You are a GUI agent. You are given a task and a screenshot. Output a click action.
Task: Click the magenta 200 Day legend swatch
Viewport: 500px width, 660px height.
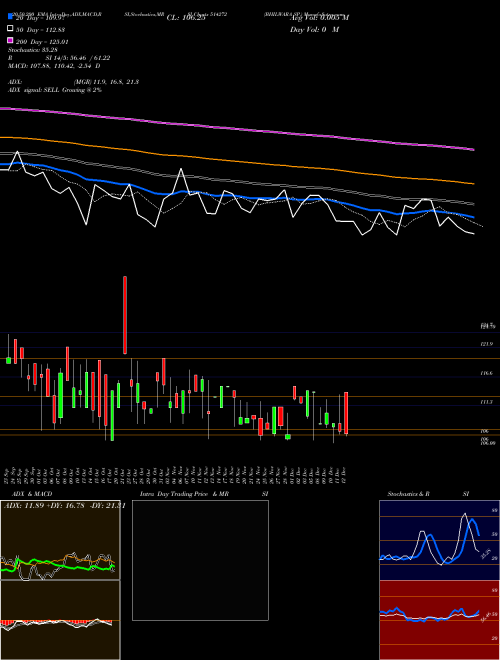point(10,41)
